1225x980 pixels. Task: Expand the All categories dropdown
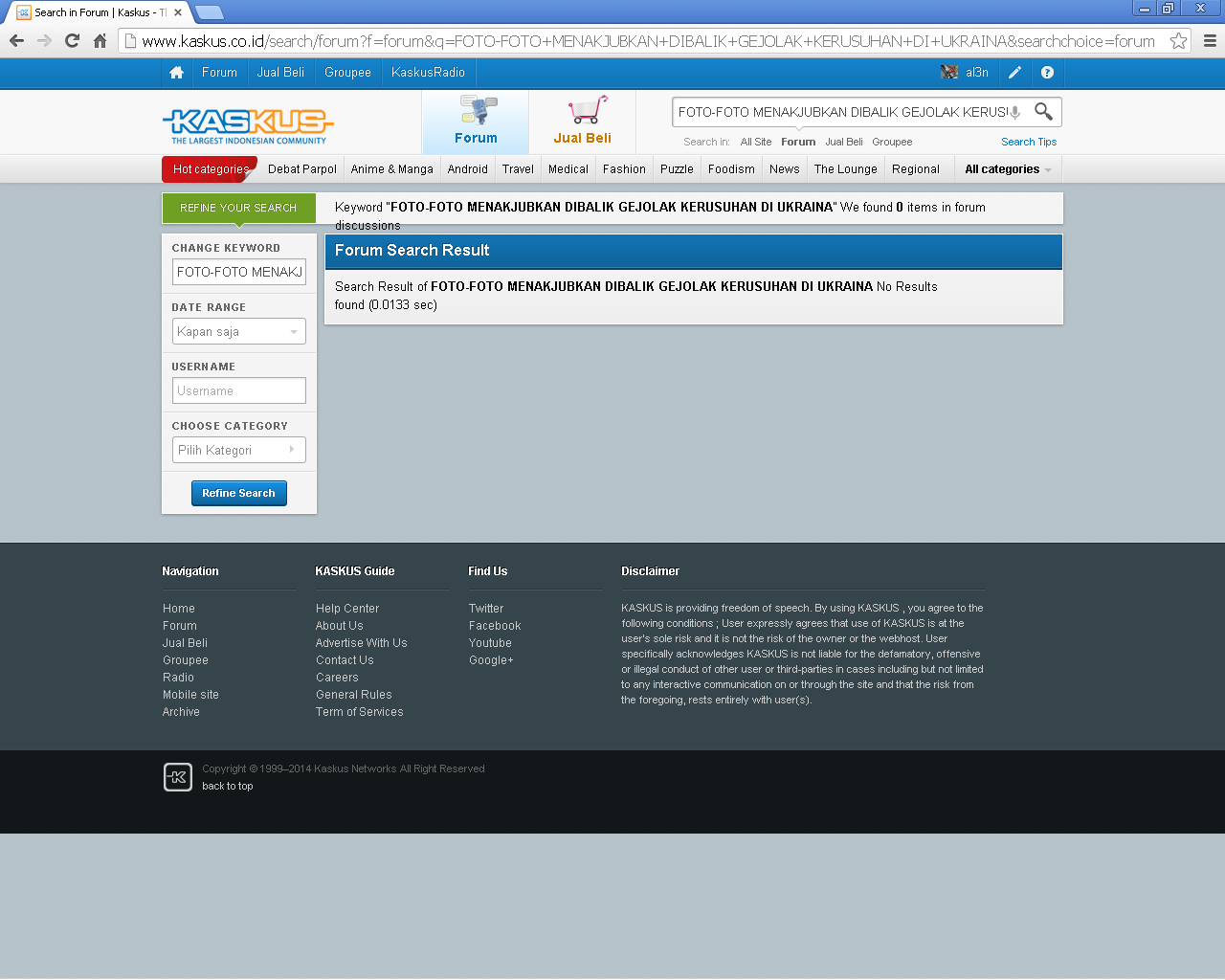click(1008, 169)
